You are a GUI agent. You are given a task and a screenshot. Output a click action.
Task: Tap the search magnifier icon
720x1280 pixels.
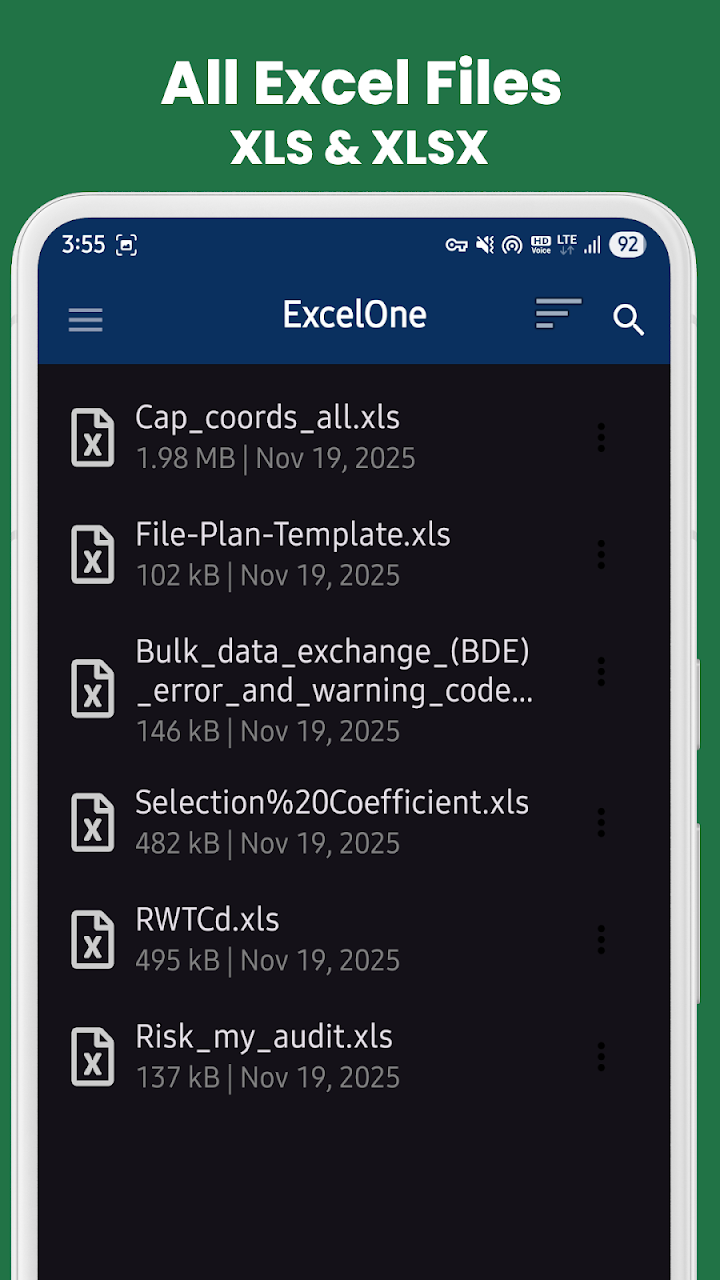pos(628,320)
